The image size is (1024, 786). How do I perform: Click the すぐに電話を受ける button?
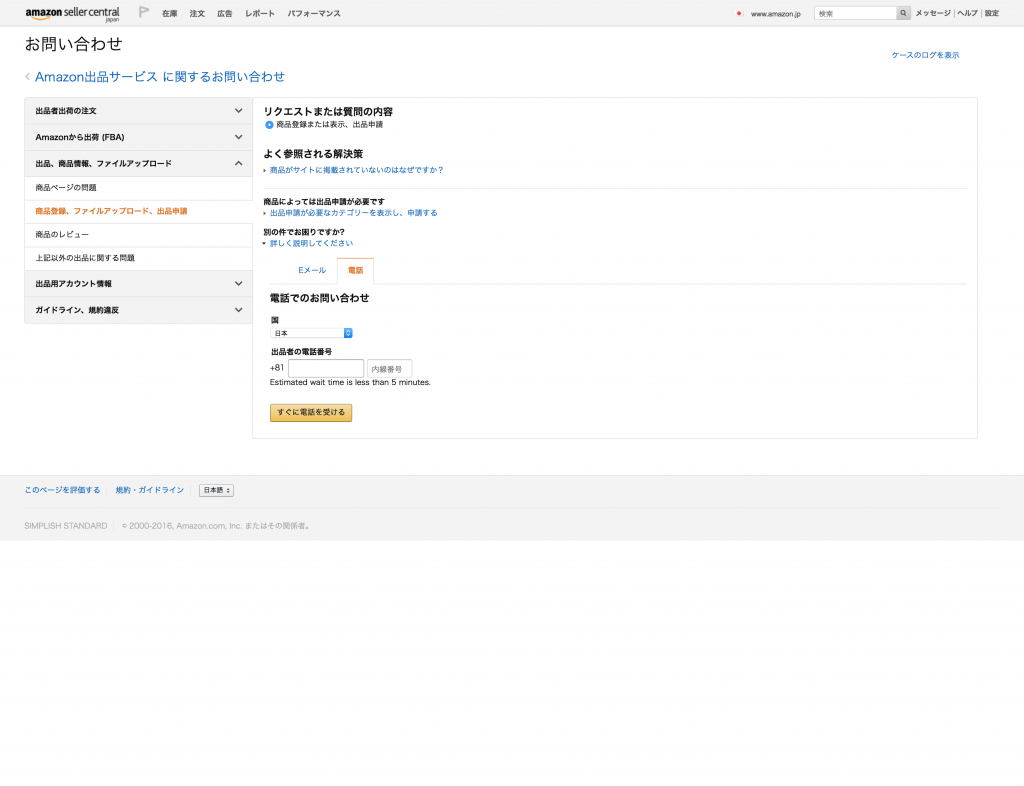(311, 413)
